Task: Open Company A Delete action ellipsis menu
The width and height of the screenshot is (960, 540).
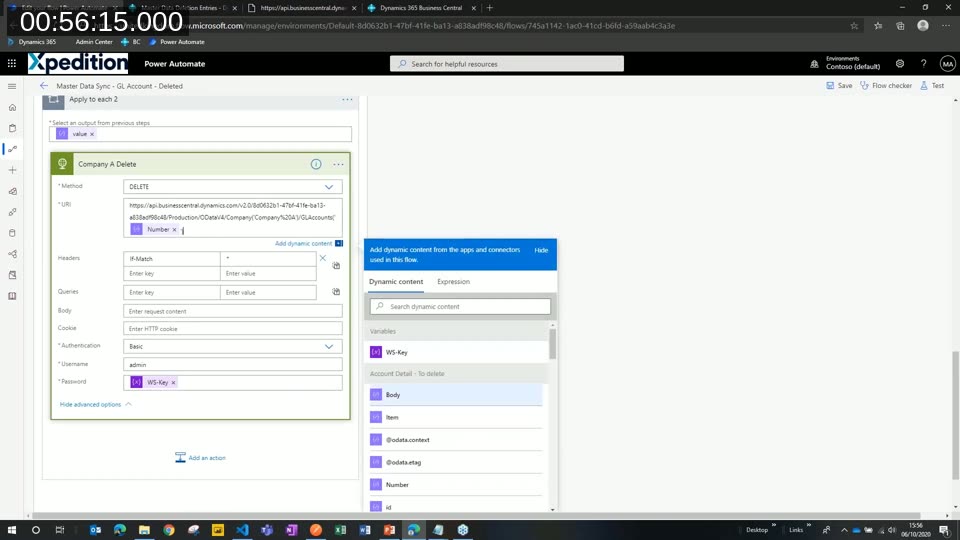Action: pos(338,164)
